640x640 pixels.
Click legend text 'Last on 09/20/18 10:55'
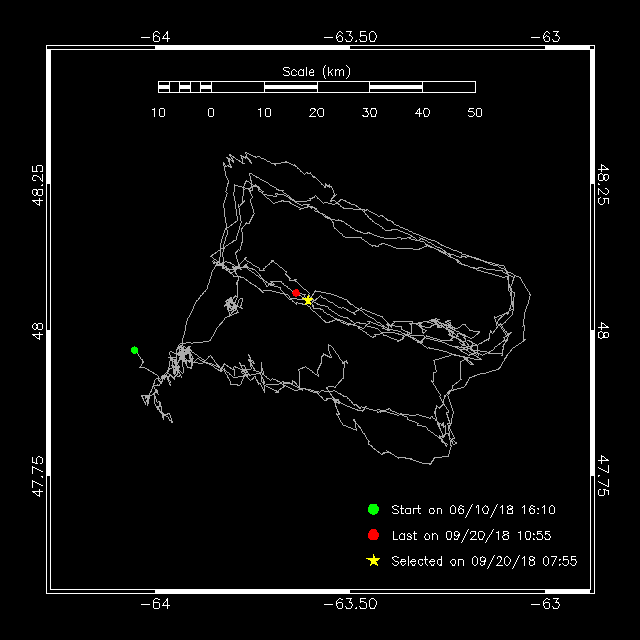(x=471, y=535)
